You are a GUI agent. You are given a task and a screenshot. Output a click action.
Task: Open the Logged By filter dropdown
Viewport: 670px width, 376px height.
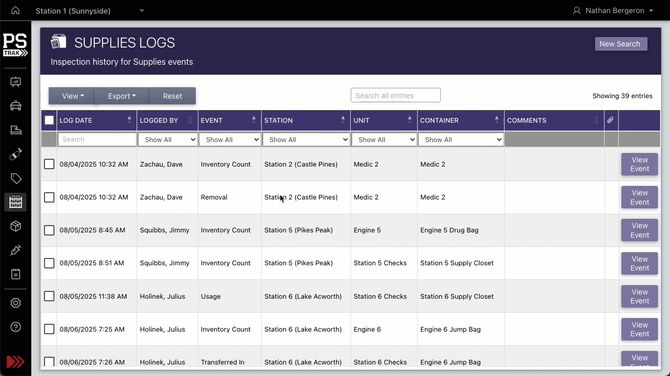pos(168,139)
